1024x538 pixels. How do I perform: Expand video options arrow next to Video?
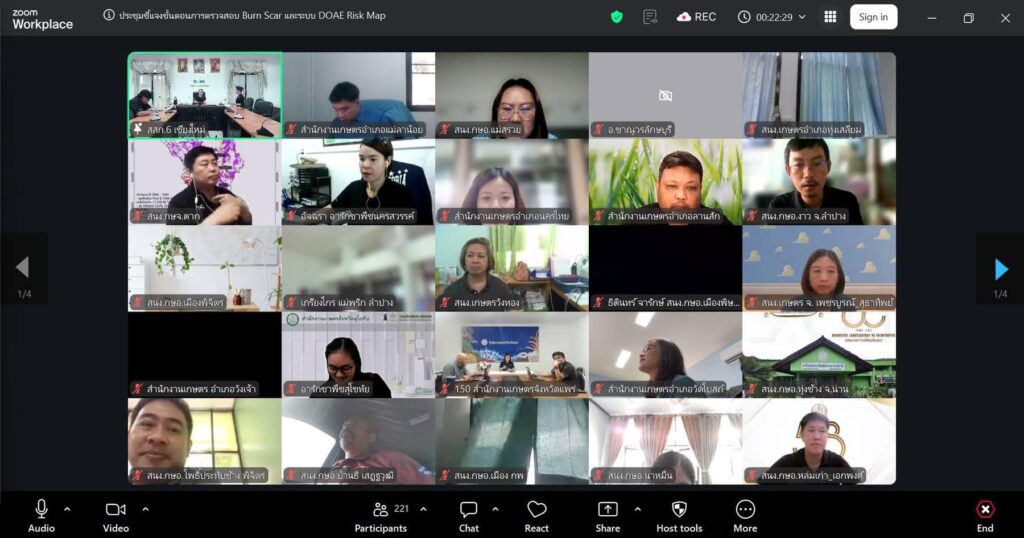145,509
